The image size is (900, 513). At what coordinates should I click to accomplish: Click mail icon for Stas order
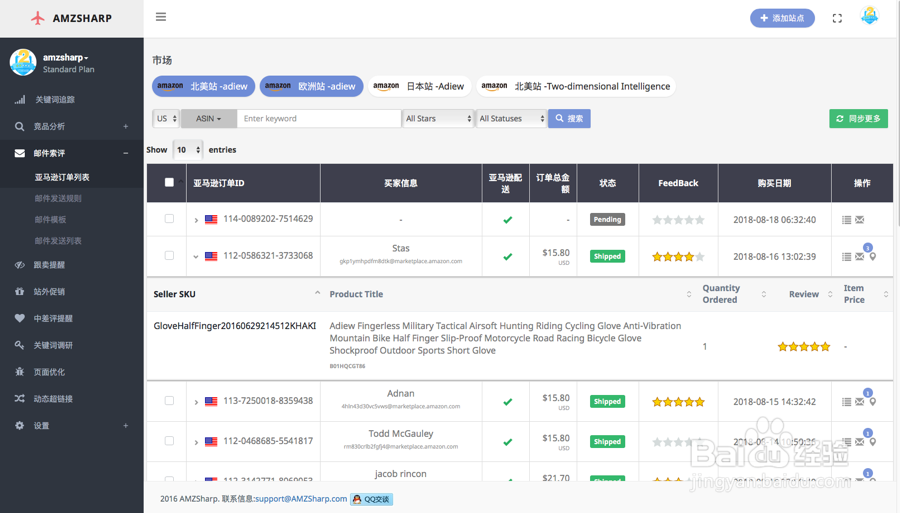(859, 256)
